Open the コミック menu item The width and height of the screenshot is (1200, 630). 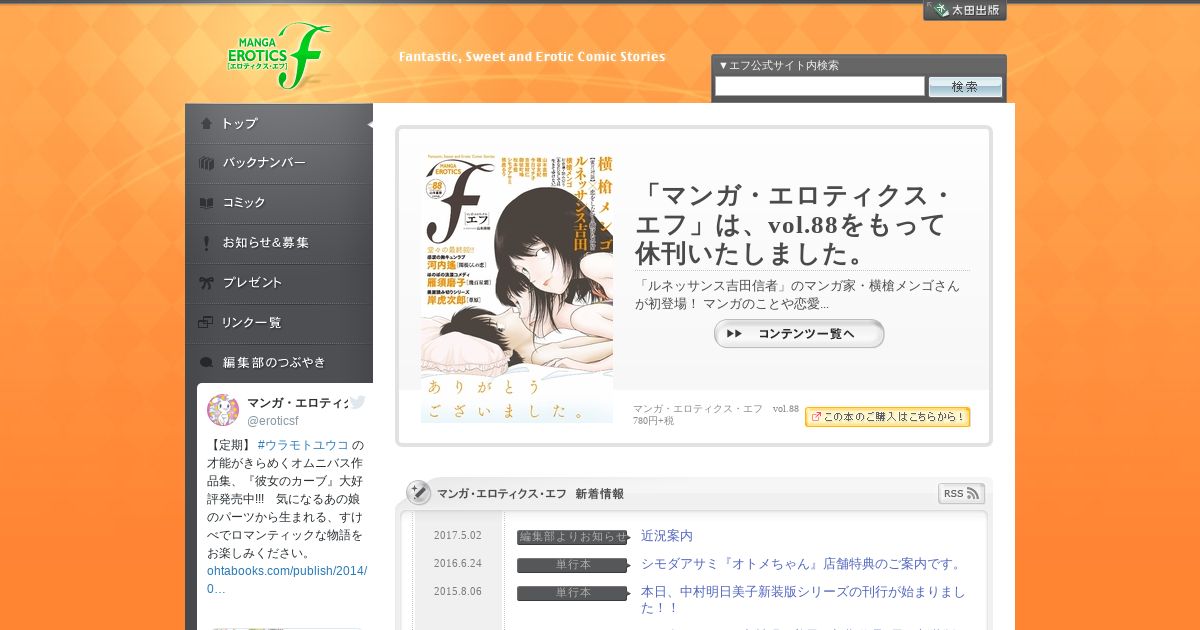279,203
